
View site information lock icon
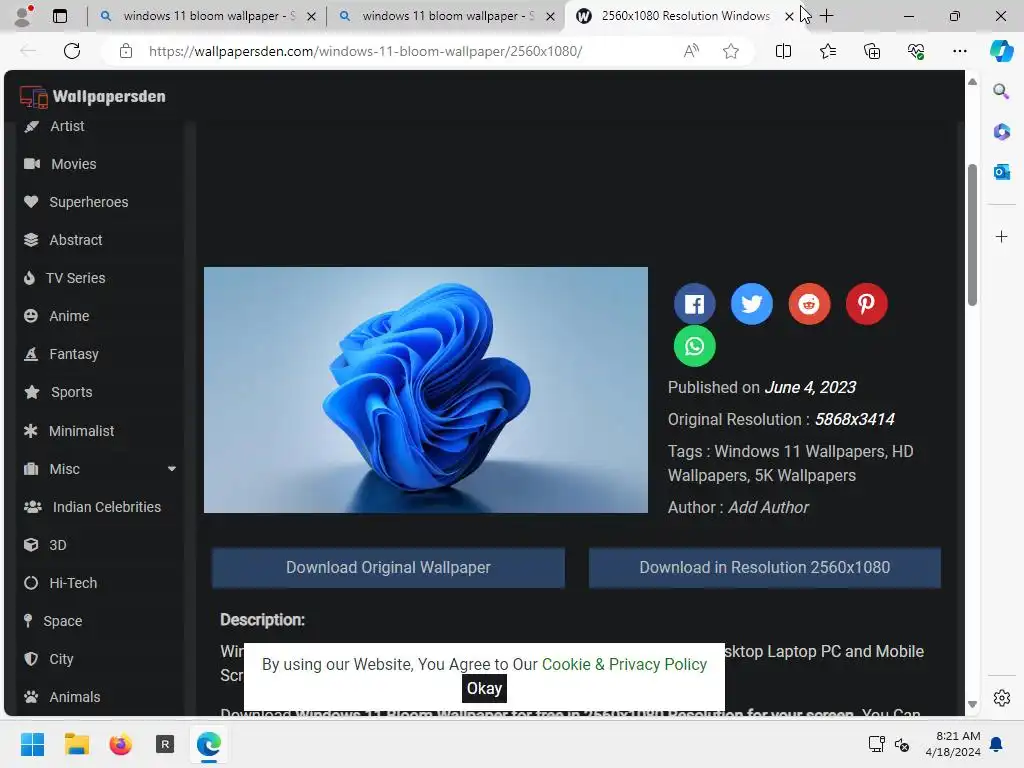point(126,51)
